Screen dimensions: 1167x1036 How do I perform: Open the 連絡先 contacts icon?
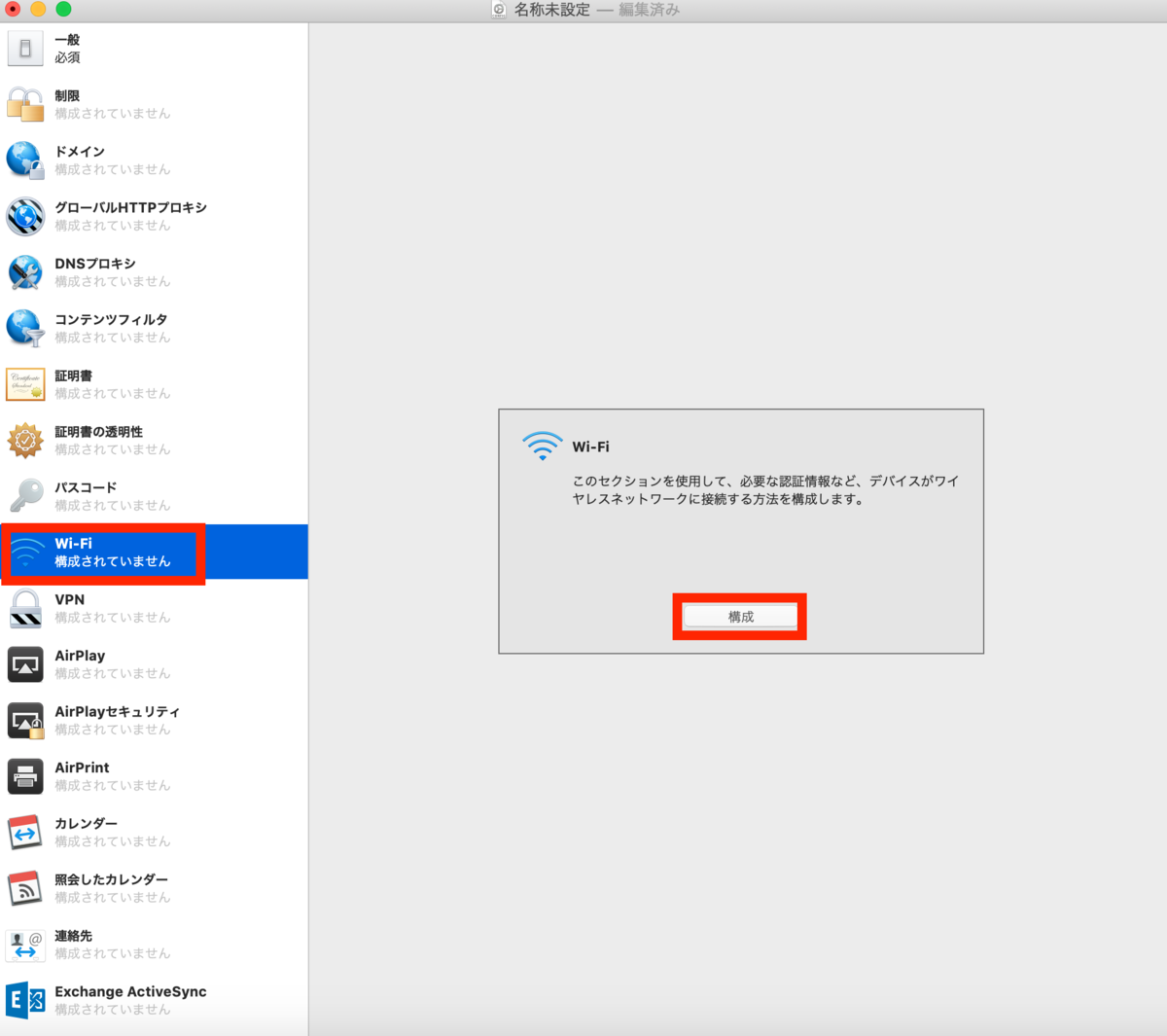(25, 945)
